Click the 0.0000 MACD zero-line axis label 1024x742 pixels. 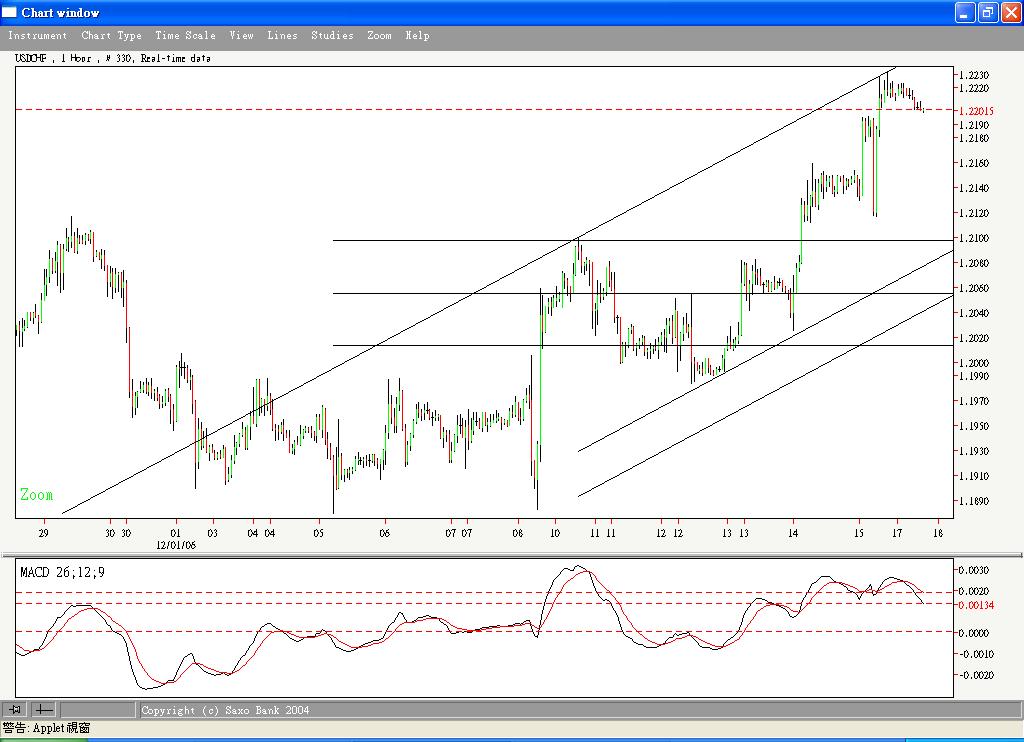pyautogui.click(x=974, y=633)
